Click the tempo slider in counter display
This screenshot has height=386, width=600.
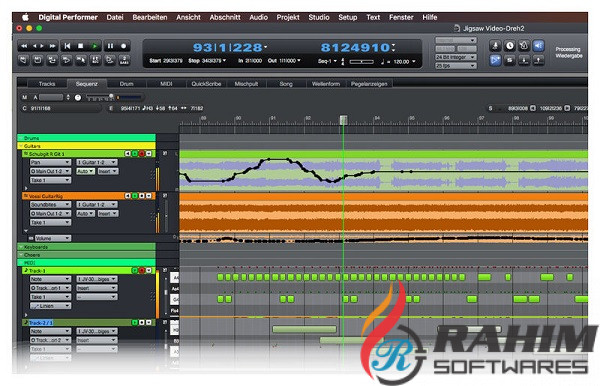[361, 61]
